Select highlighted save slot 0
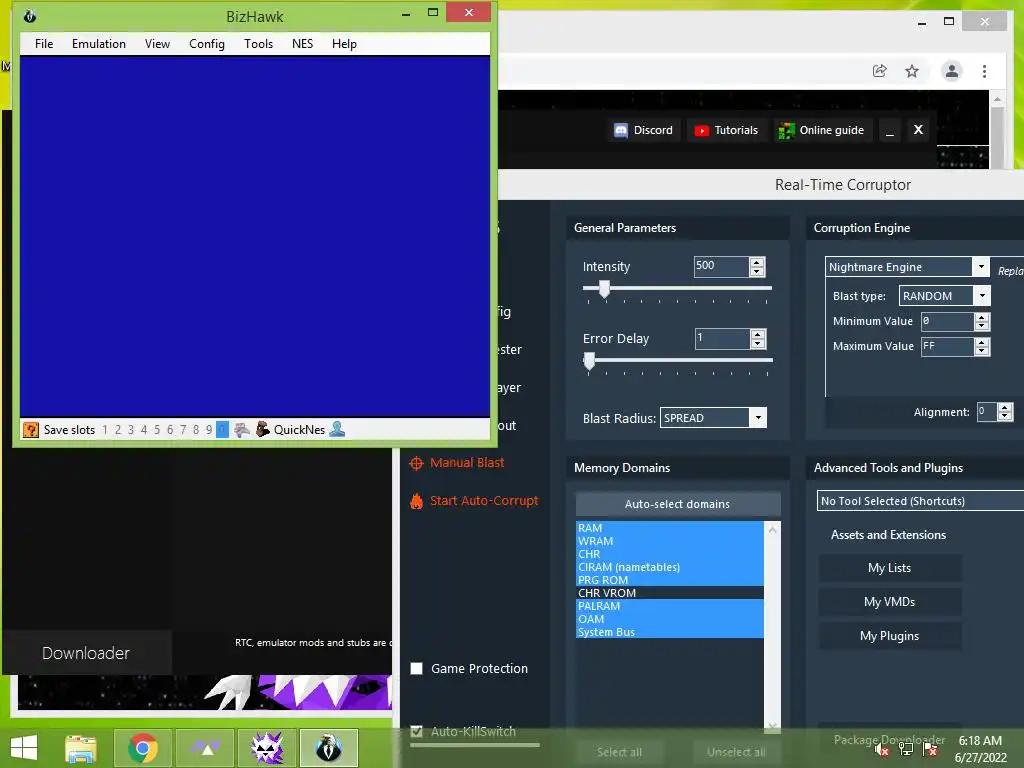1024x768 pixels. [222, 430]
